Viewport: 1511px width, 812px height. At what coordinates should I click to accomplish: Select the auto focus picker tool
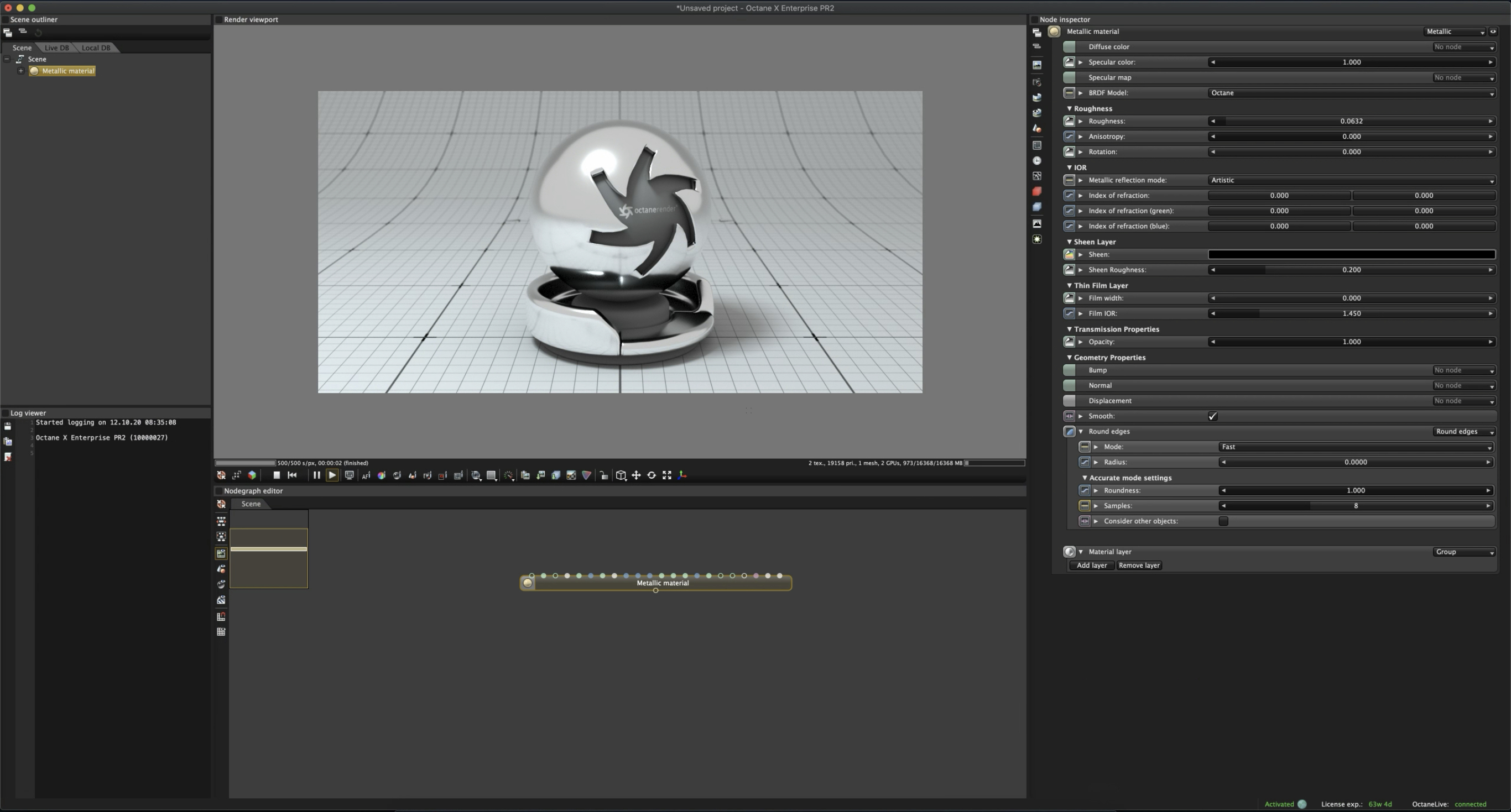coord(366,475)
